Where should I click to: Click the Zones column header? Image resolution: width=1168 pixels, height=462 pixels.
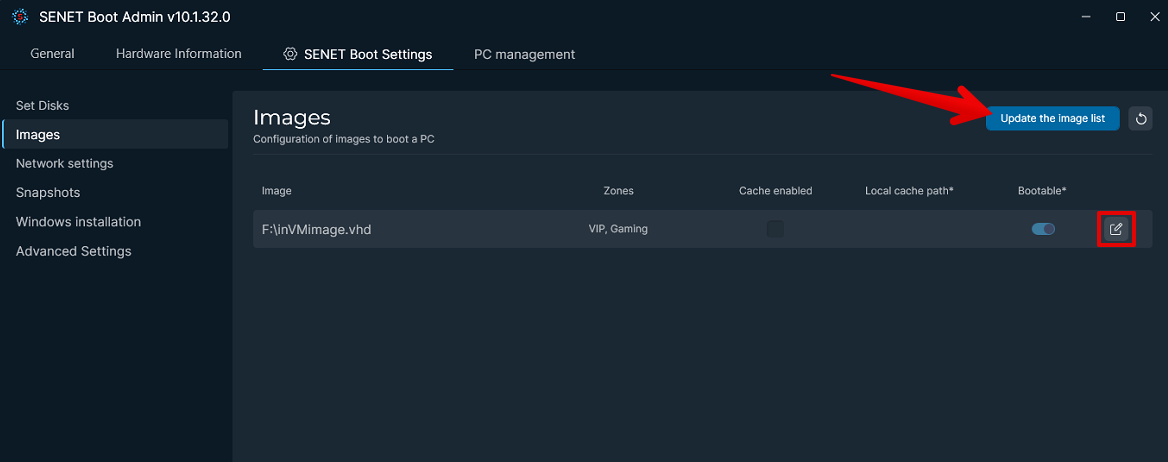(x=618, y=191)
